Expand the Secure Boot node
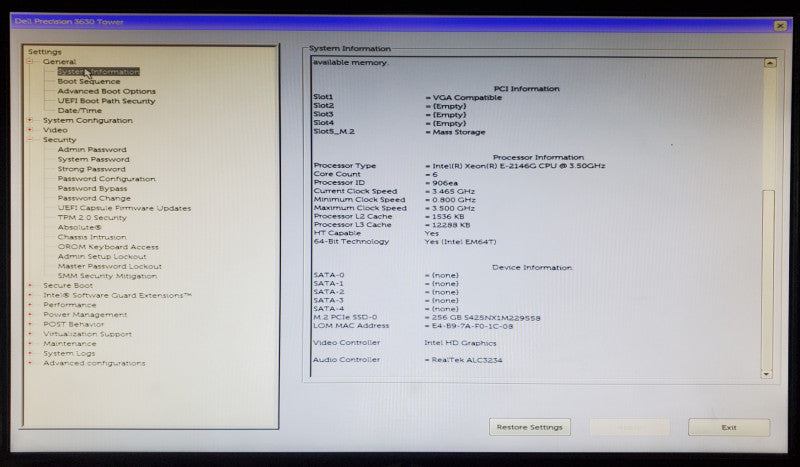The width and height of the screenshot is (800, 467). (x=30, y=286)
